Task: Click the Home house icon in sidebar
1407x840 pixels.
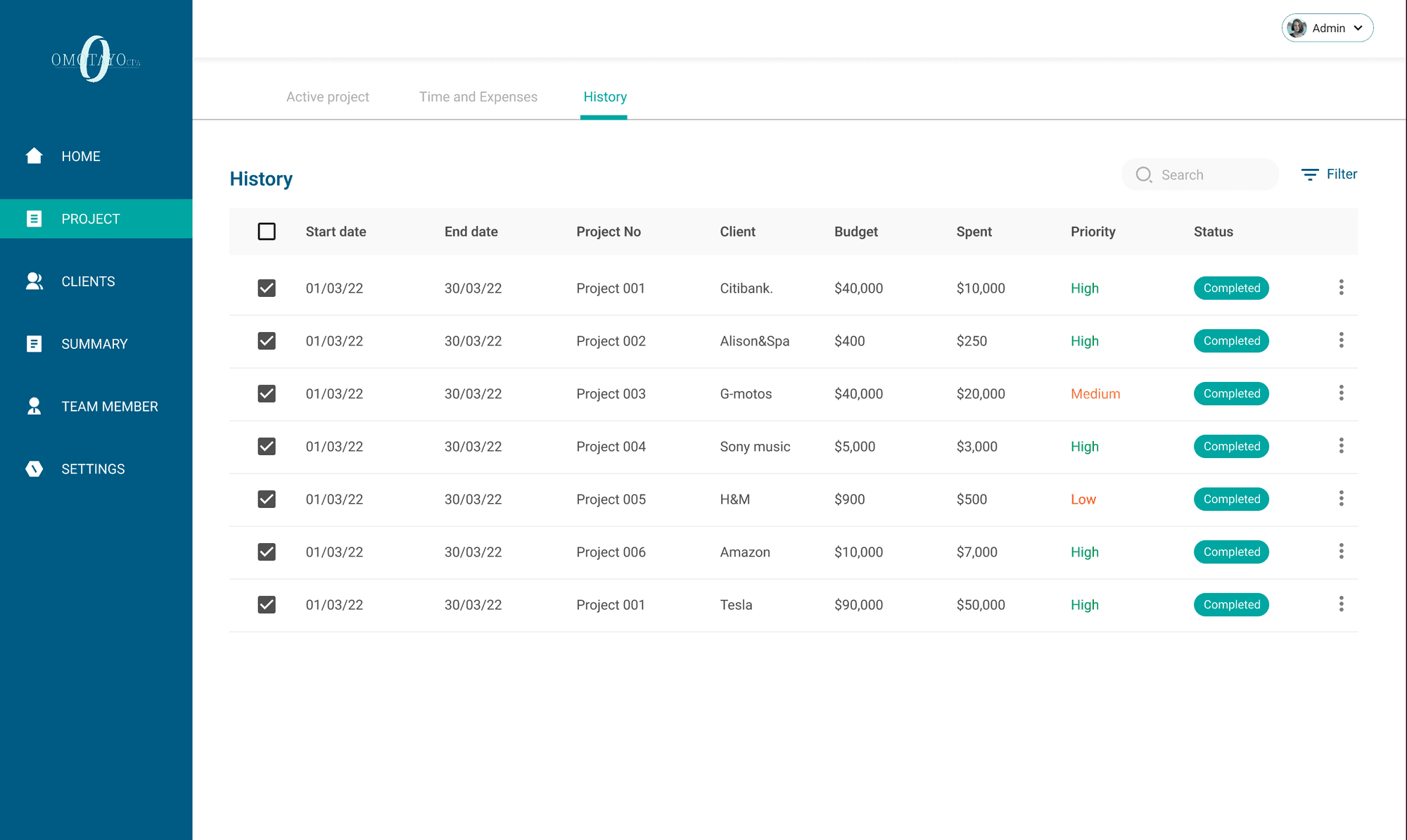Action: [34, 156]
